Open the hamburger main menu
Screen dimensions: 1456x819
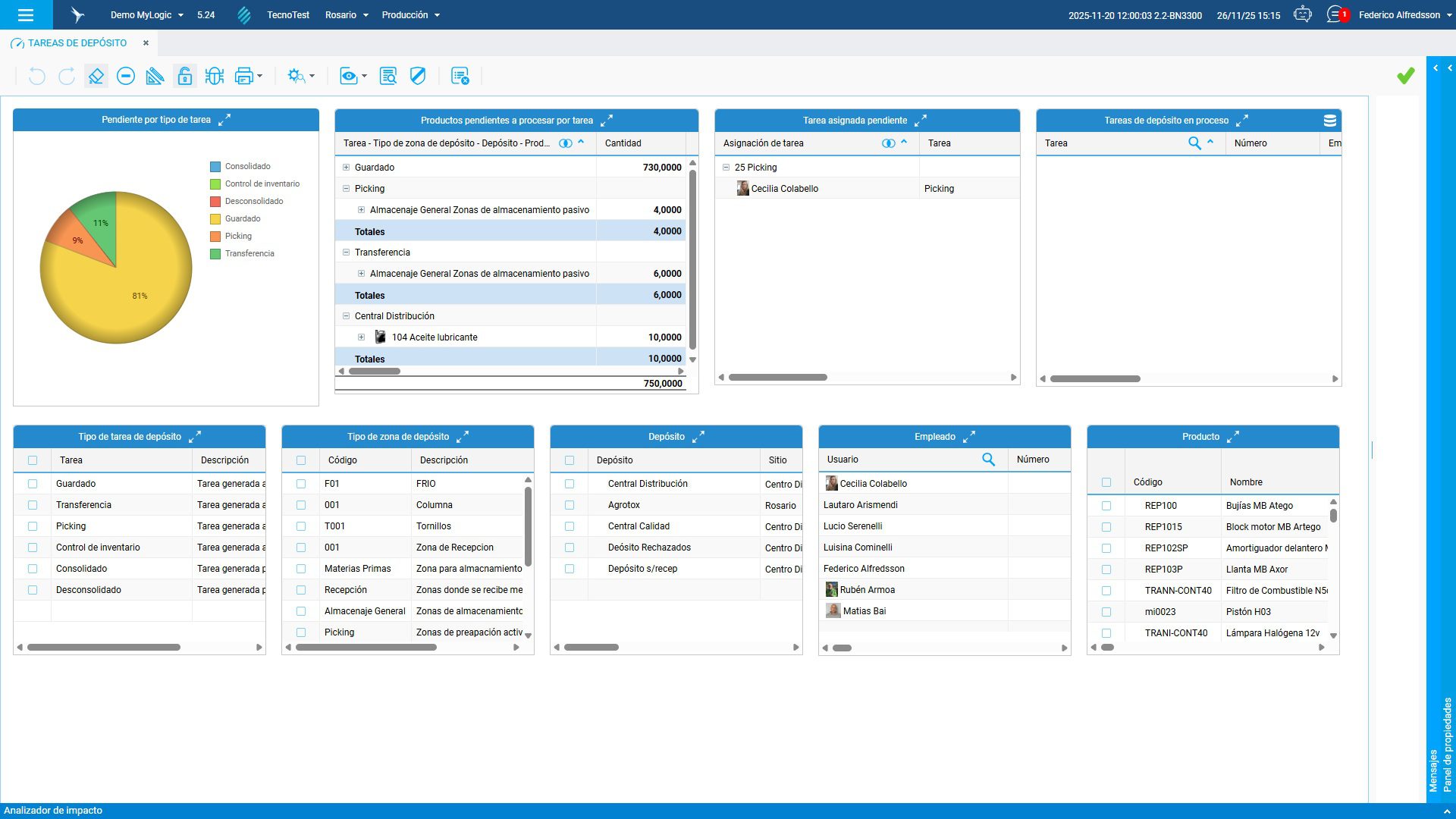pos(26,14)
